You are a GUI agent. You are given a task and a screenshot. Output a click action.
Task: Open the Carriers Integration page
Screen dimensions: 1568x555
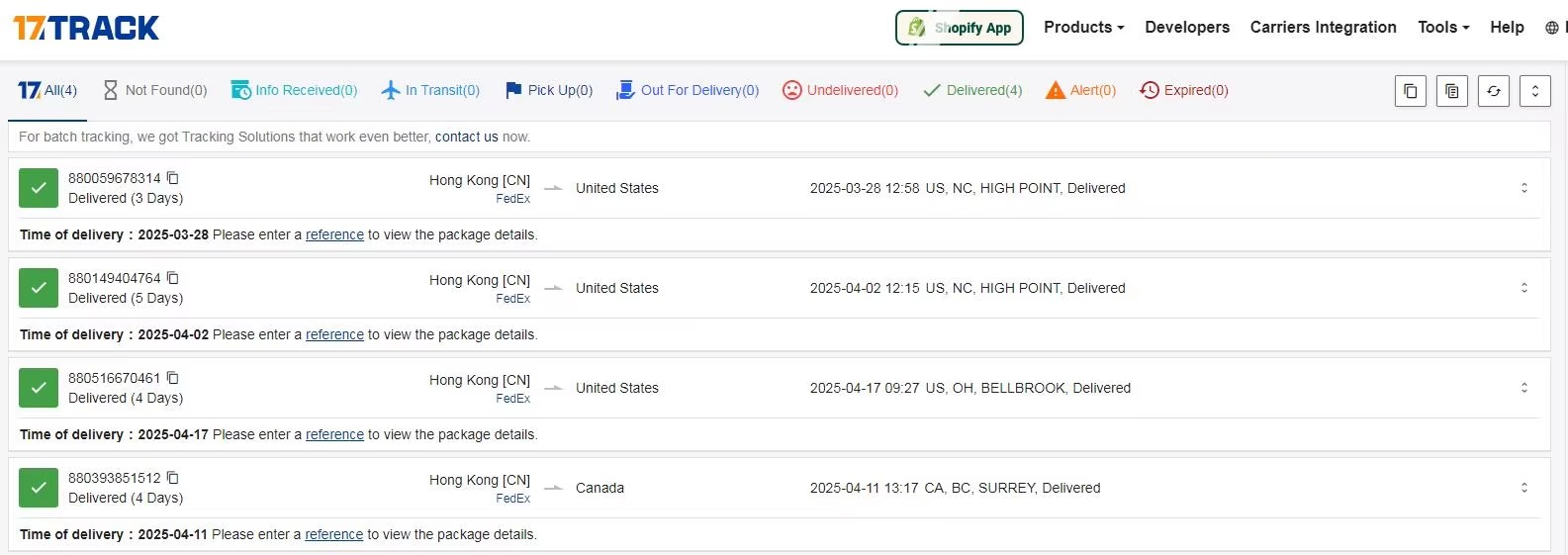[x=1323, y=28]
